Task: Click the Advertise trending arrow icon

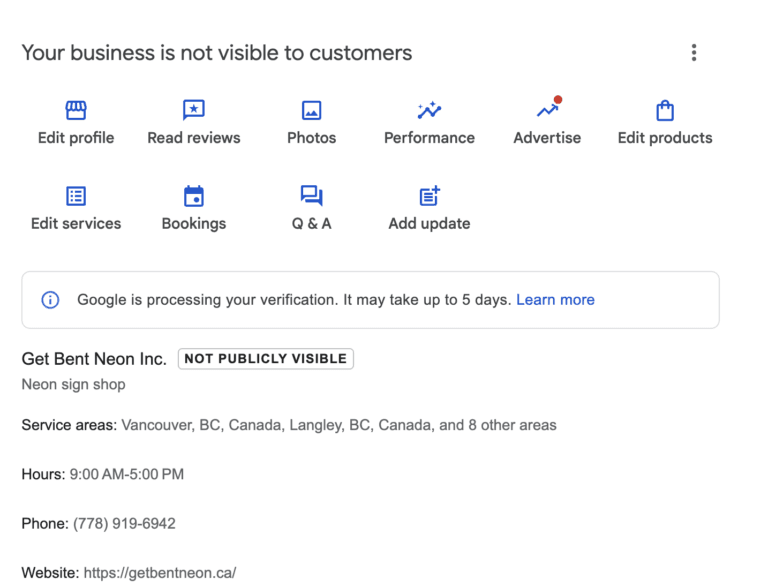Action: coord(547,110)
